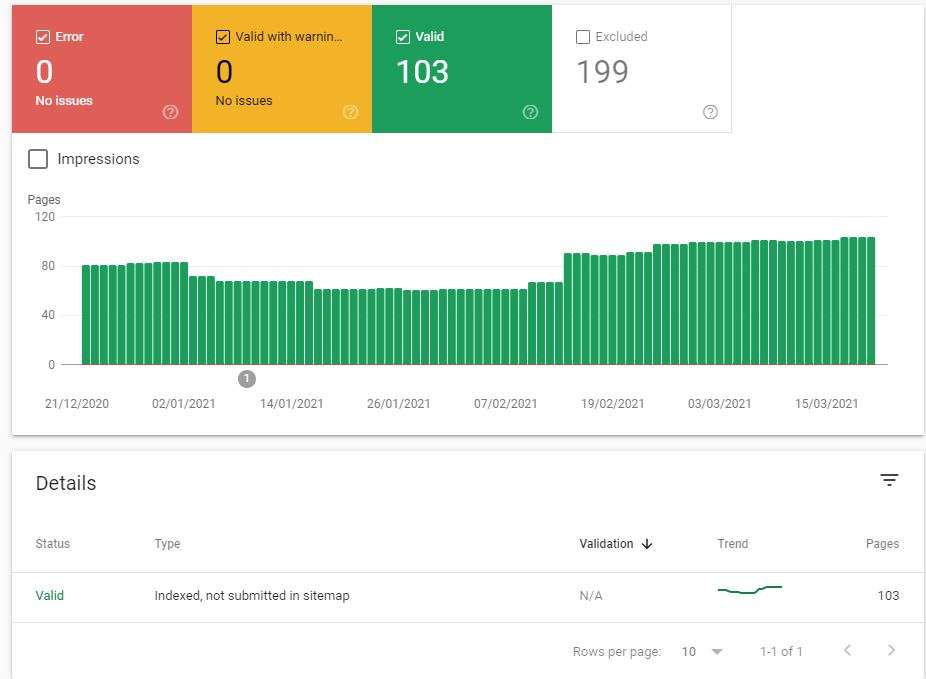The image size is (926, 679).
Task: Open the Valid status row link
Action: (50, 596)
